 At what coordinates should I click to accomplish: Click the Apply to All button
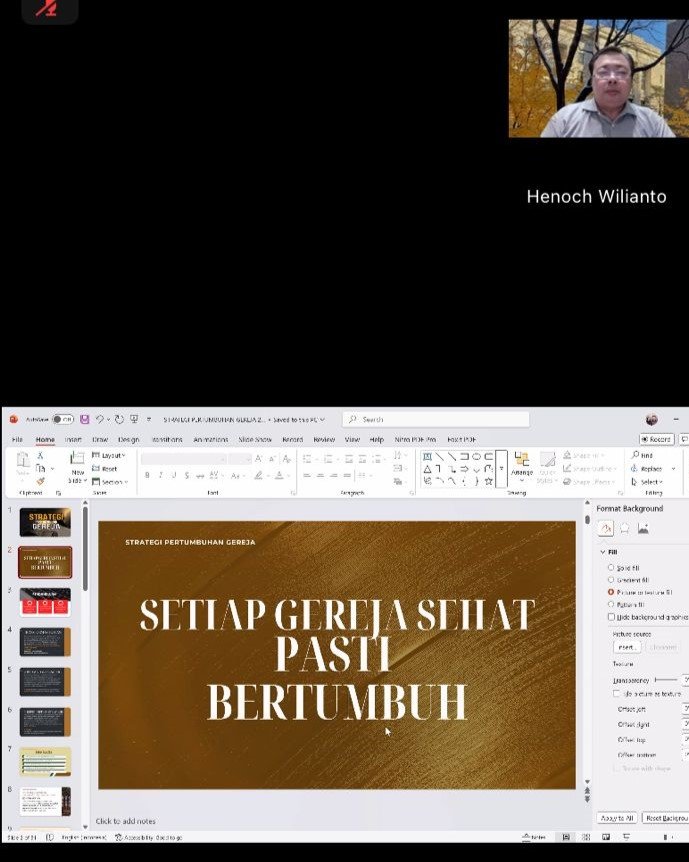(x=616, y=817)
